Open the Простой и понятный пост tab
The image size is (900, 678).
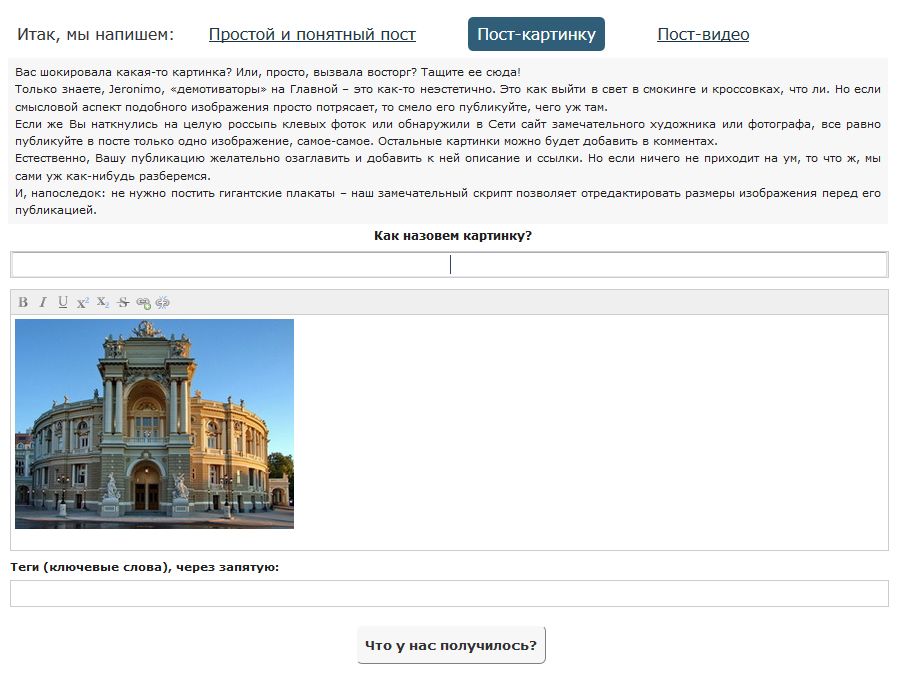[312, 34]
